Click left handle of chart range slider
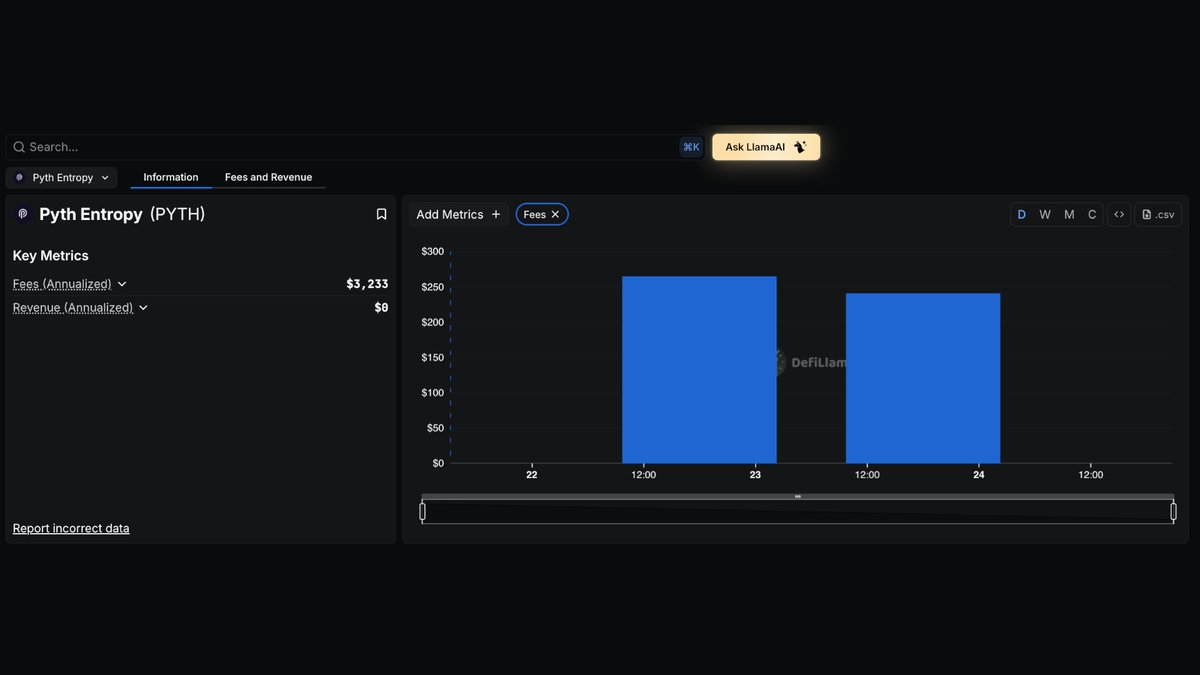 point(422,512)
